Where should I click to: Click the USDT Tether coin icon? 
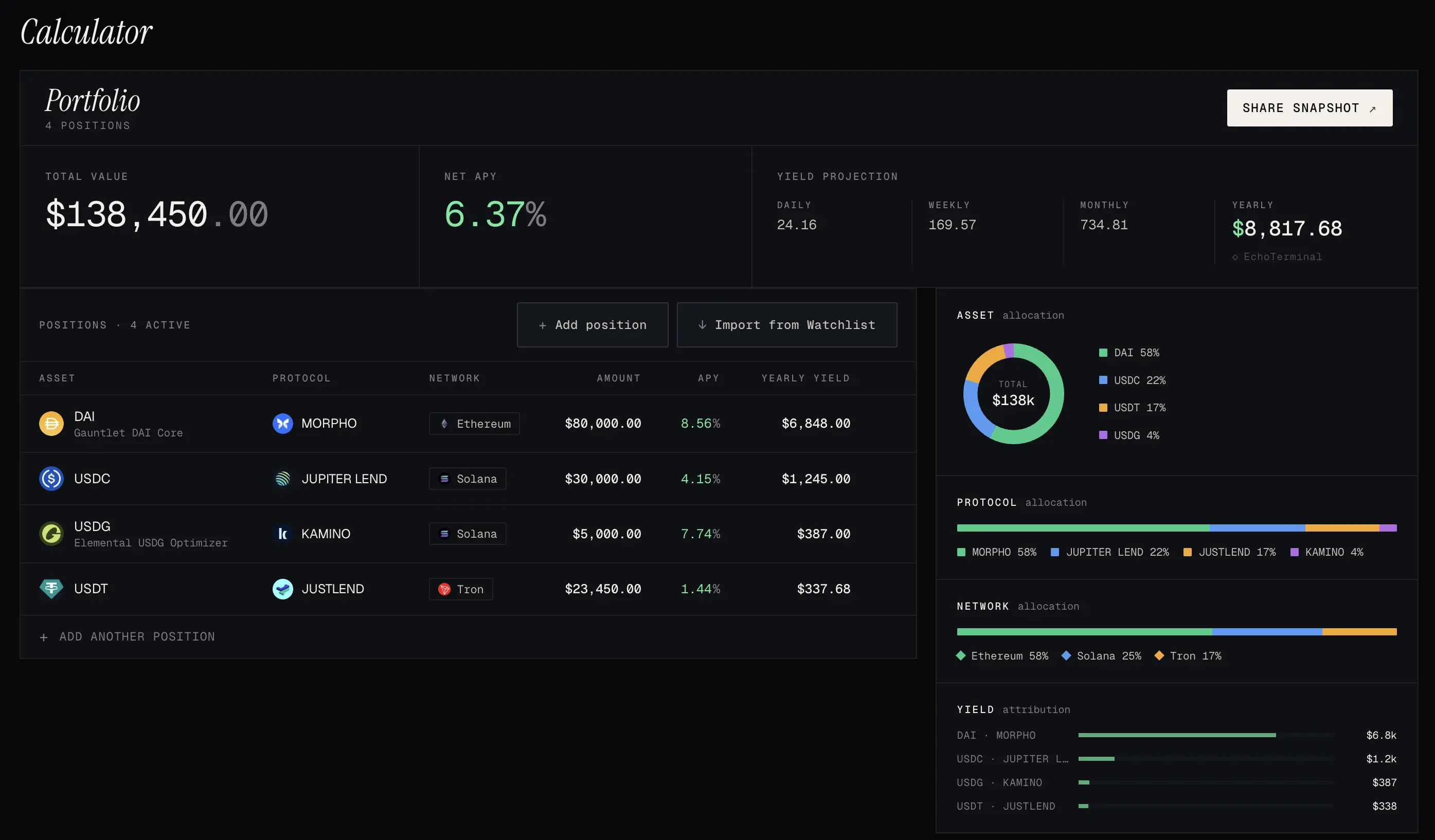pos(51,589)
